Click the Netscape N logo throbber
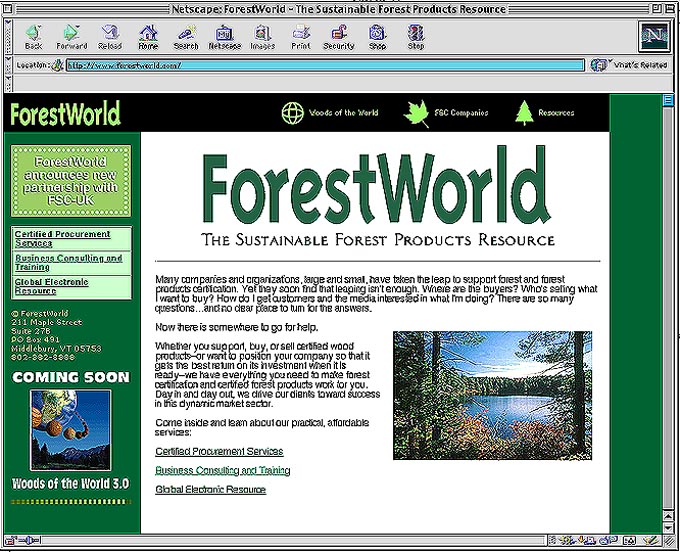Image resolution: width=680 pixels, height=552 pixels. 652,36
